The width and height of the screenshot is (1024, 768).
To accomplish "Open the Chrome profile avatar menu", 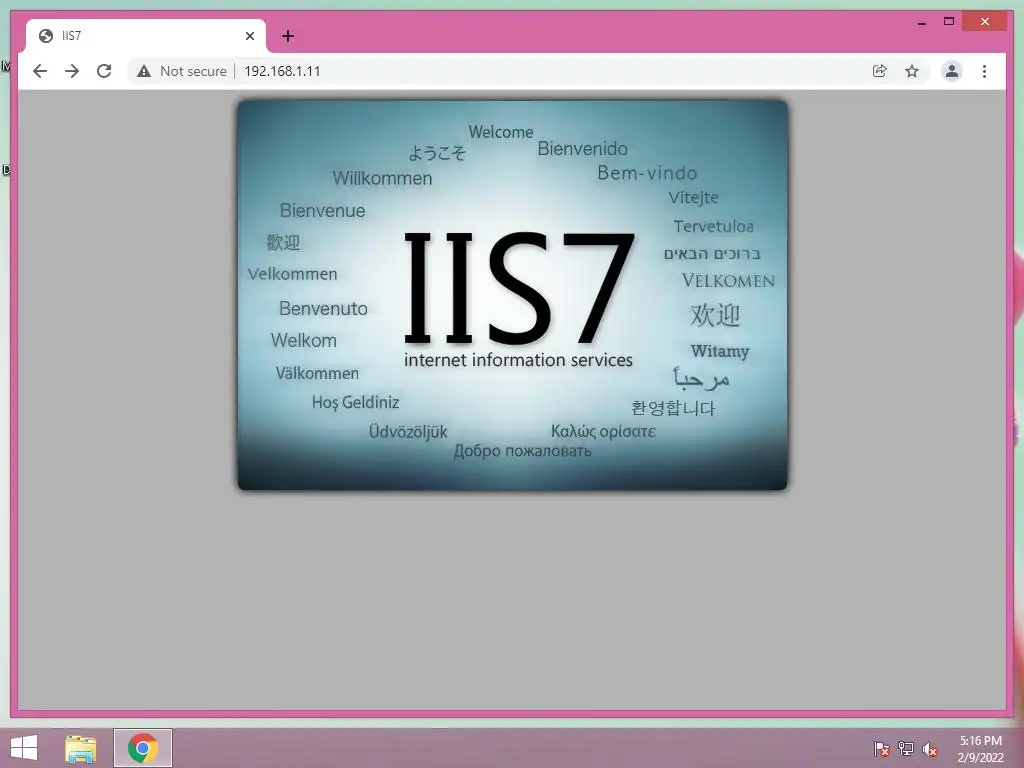I will click(952, 71).
